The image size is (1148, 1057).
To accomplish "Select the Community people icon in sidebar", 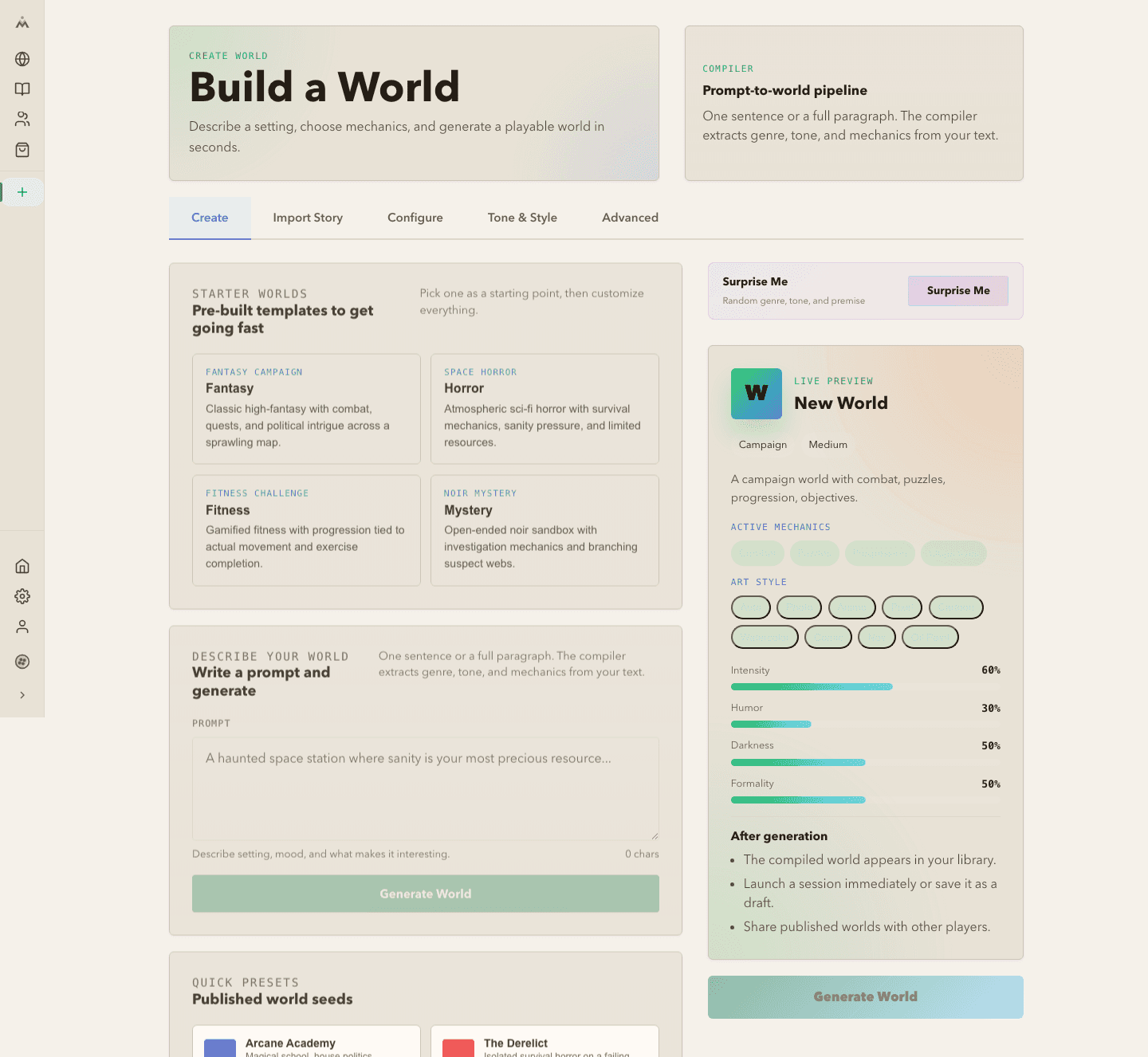I will click(22, 119).
